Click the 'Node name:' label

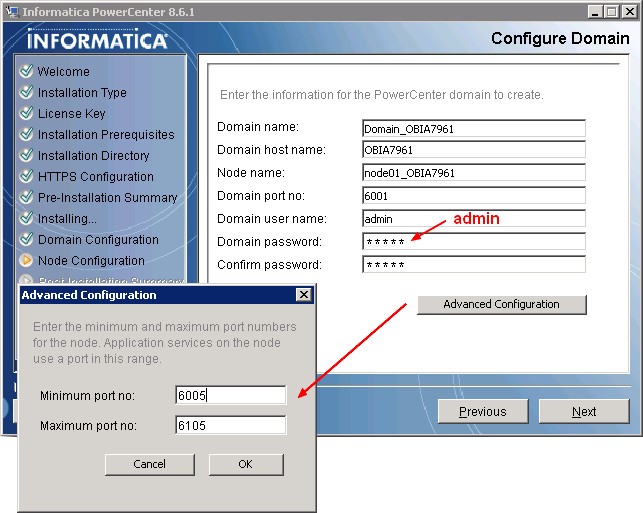coord(251,173)
